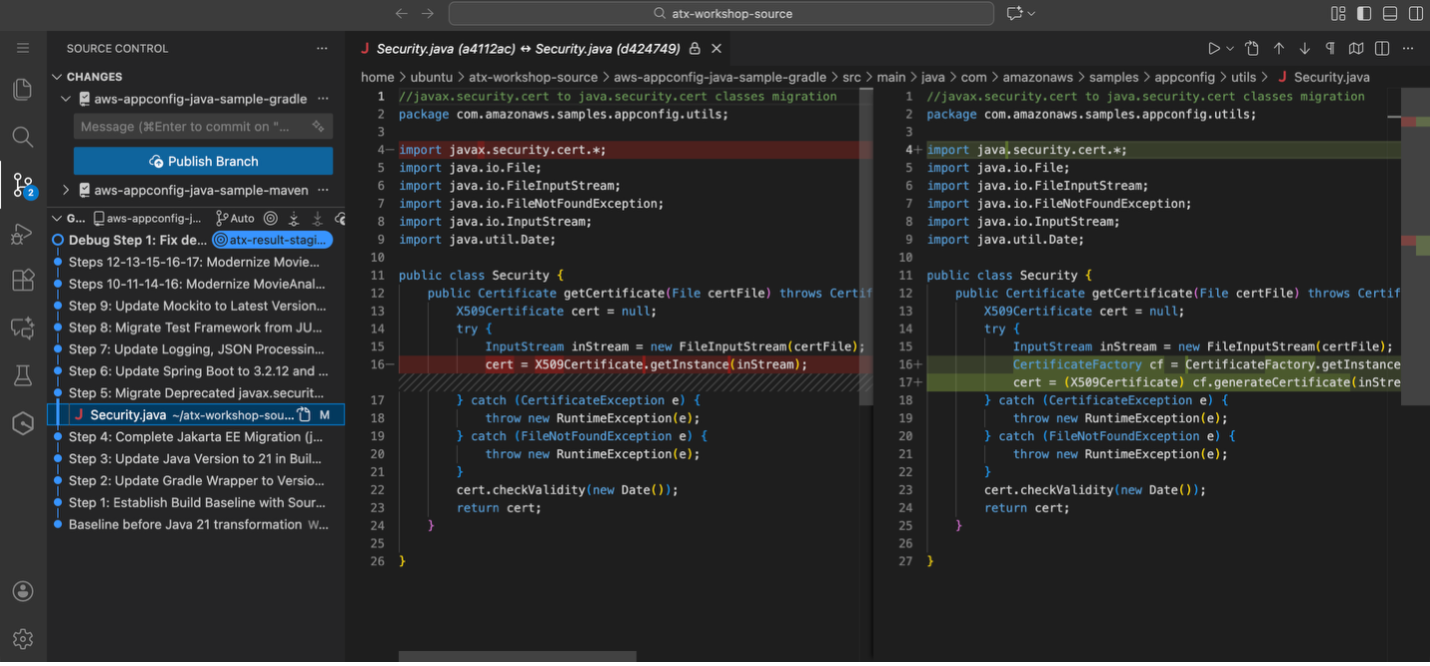Jump to previous change using the up arrow icon
This screenshot has height=666, width=1430.
pos(1277,47)
